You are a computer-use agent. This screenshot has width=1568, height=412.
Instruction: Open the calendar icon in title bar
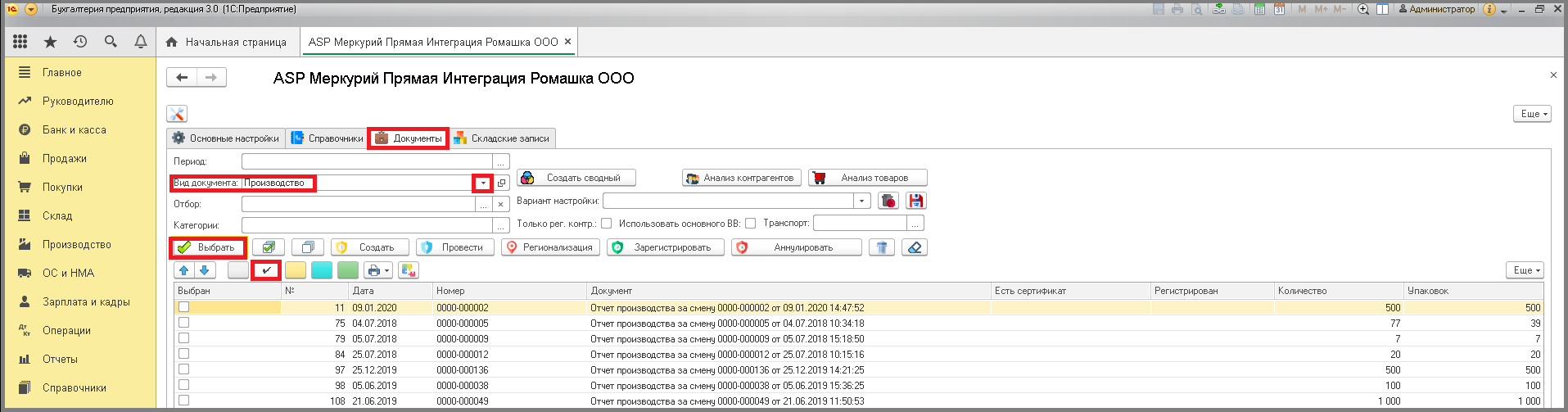pos(1279,9)
